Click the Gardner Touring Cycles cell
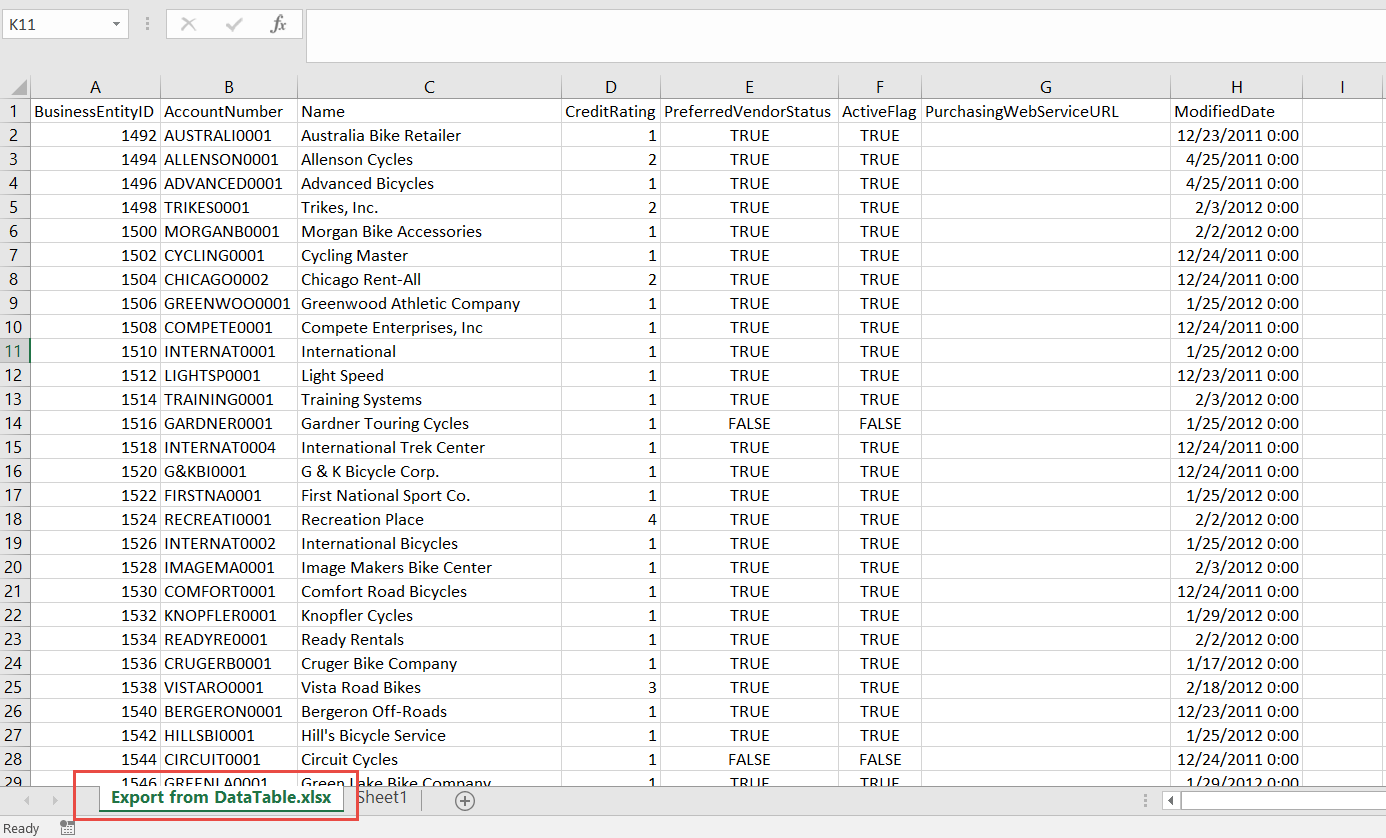Screen dimensions: 1386x838 [x=429, y=423]
